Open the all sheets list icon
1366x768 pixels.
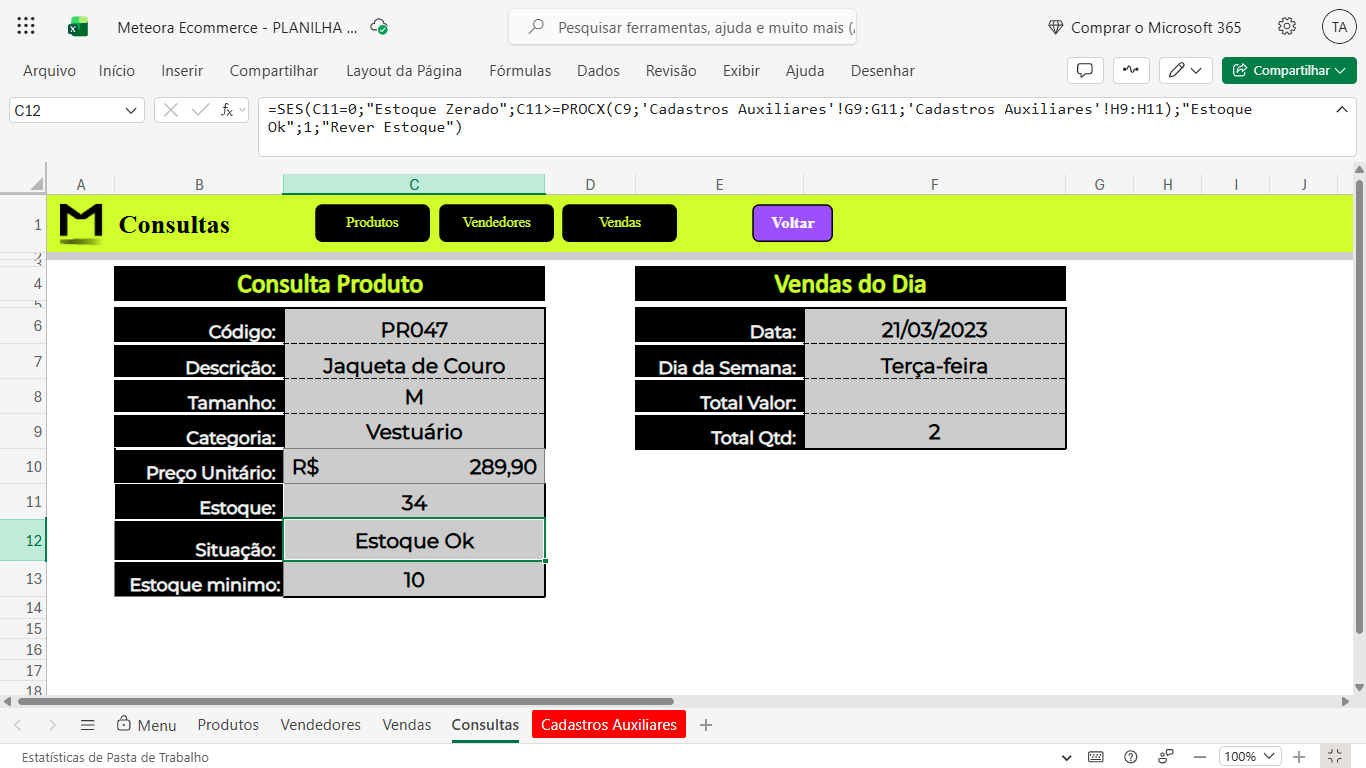click(87, 725)
